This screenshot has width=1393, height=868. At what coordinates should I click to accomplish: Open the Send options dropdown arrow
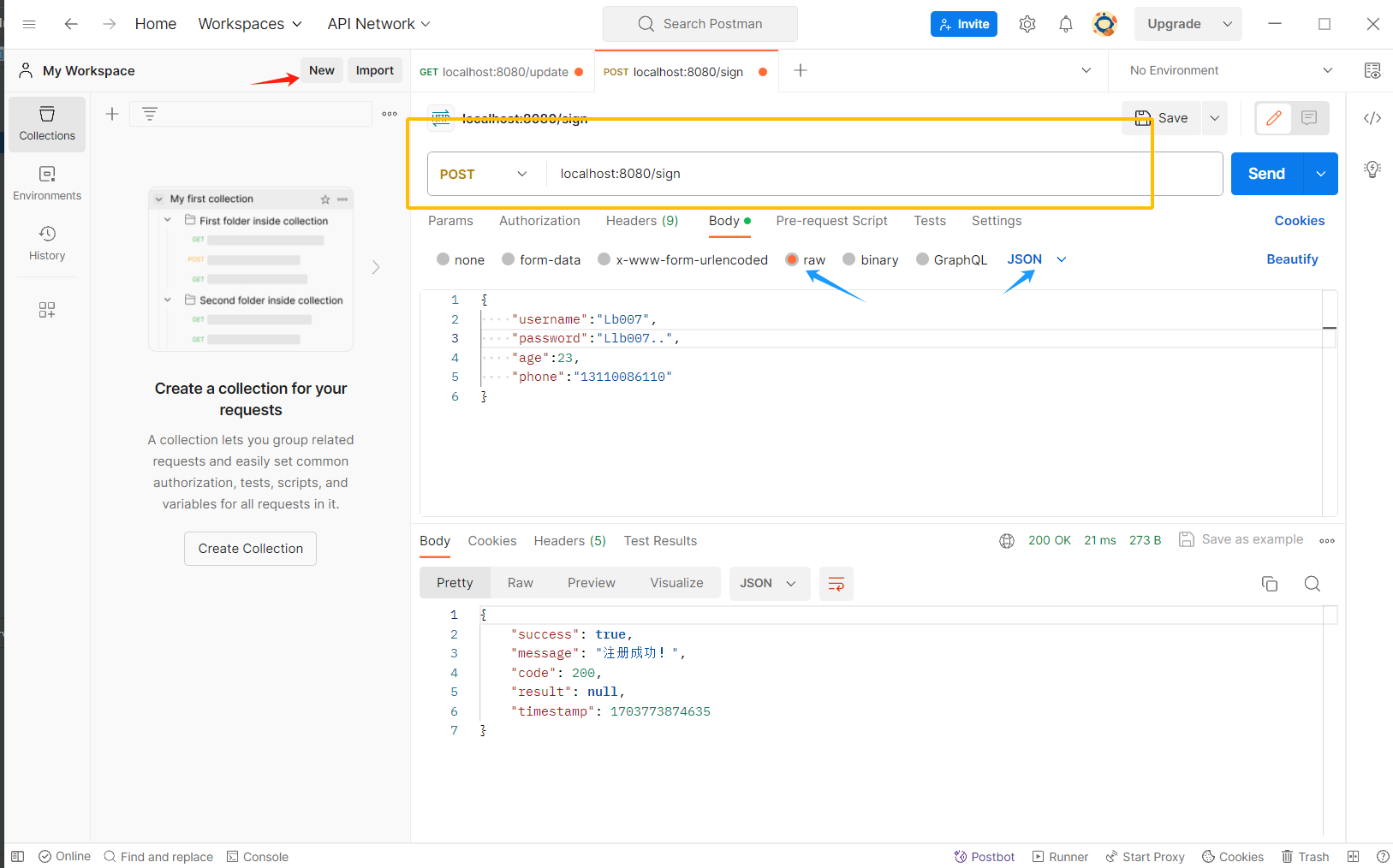point(1321,174)
